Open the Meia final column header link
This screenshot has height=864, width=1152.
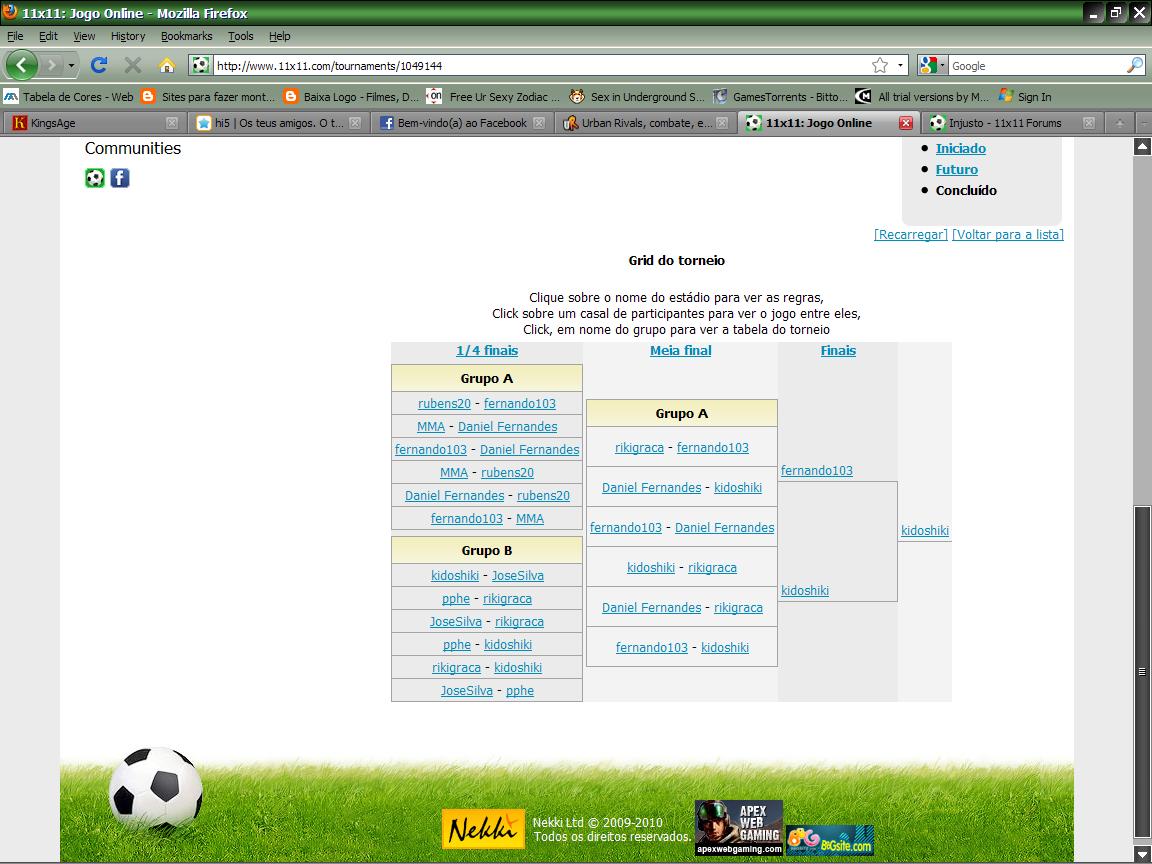(680, 350)
